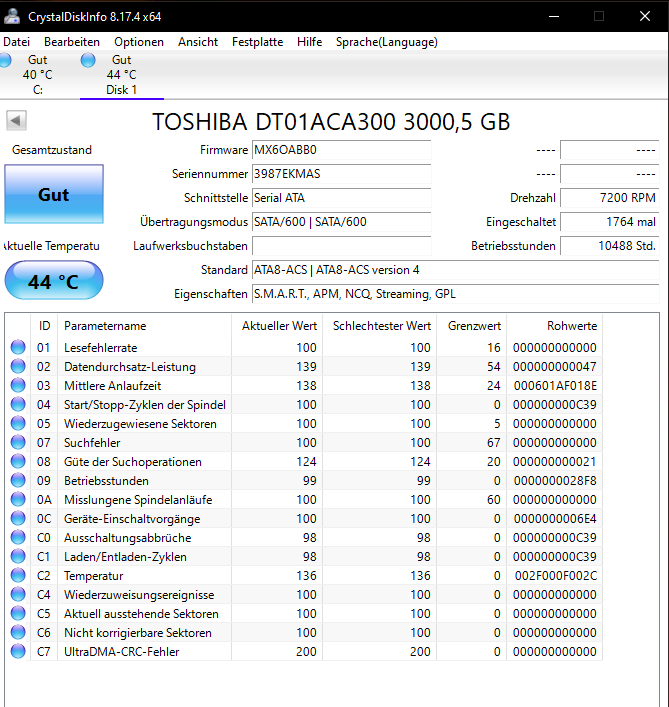Click the Betriebsstunden value 10488 Std.
The height and width of the screenshot is (707, 669).
tap(609, 246)
